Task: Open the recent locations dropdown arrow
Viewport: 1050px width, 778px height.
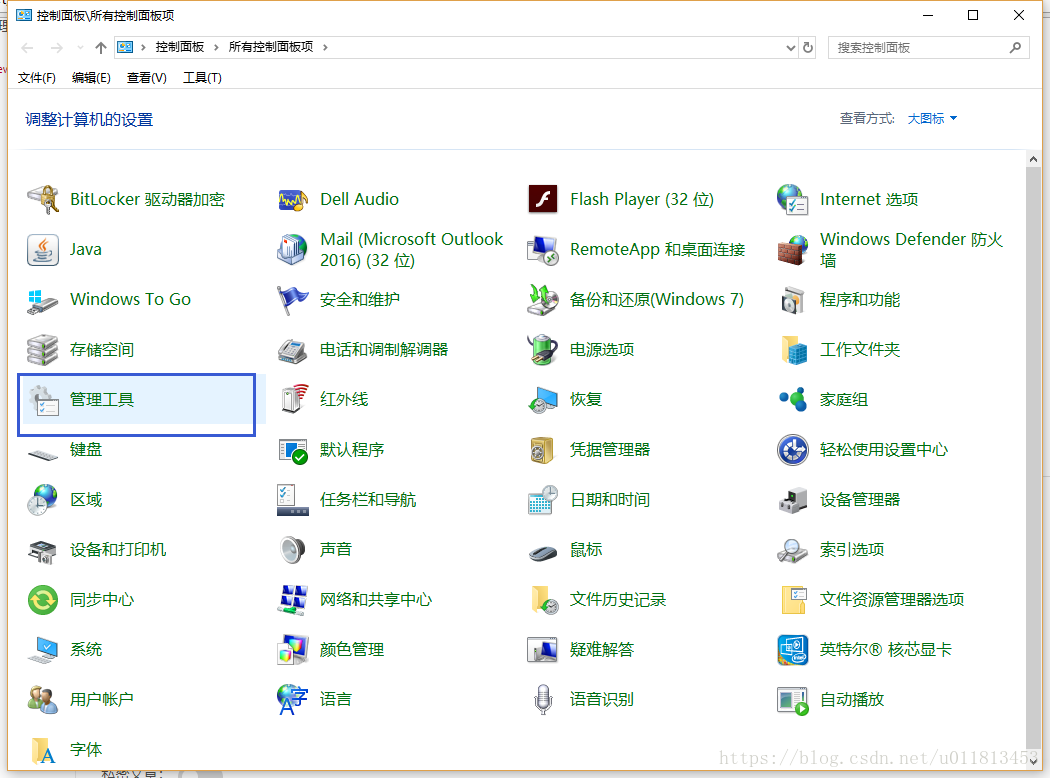Action: point(80,48)
